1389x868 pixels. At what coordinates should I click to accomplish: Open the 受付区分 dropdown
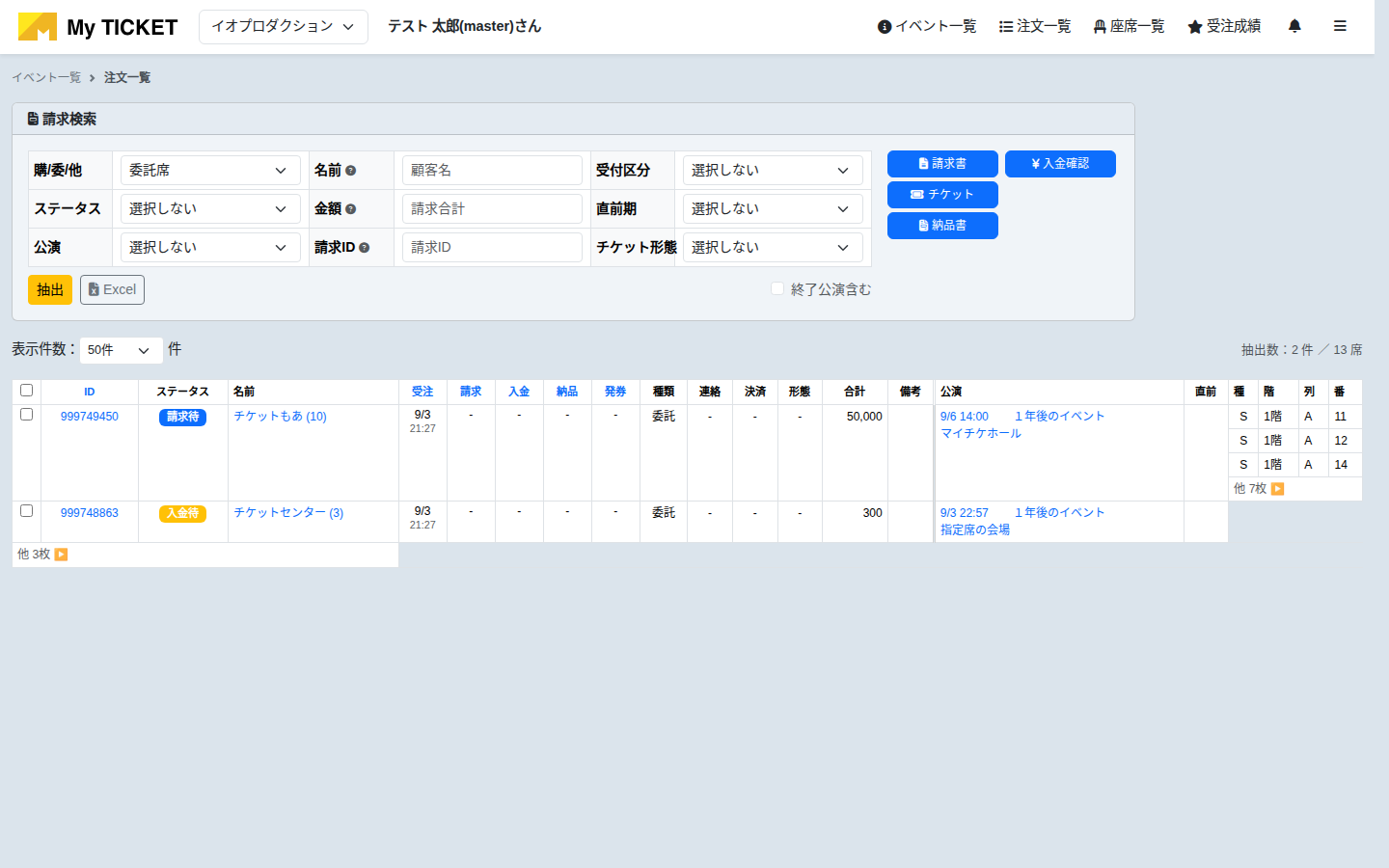(x=773, y=170)
